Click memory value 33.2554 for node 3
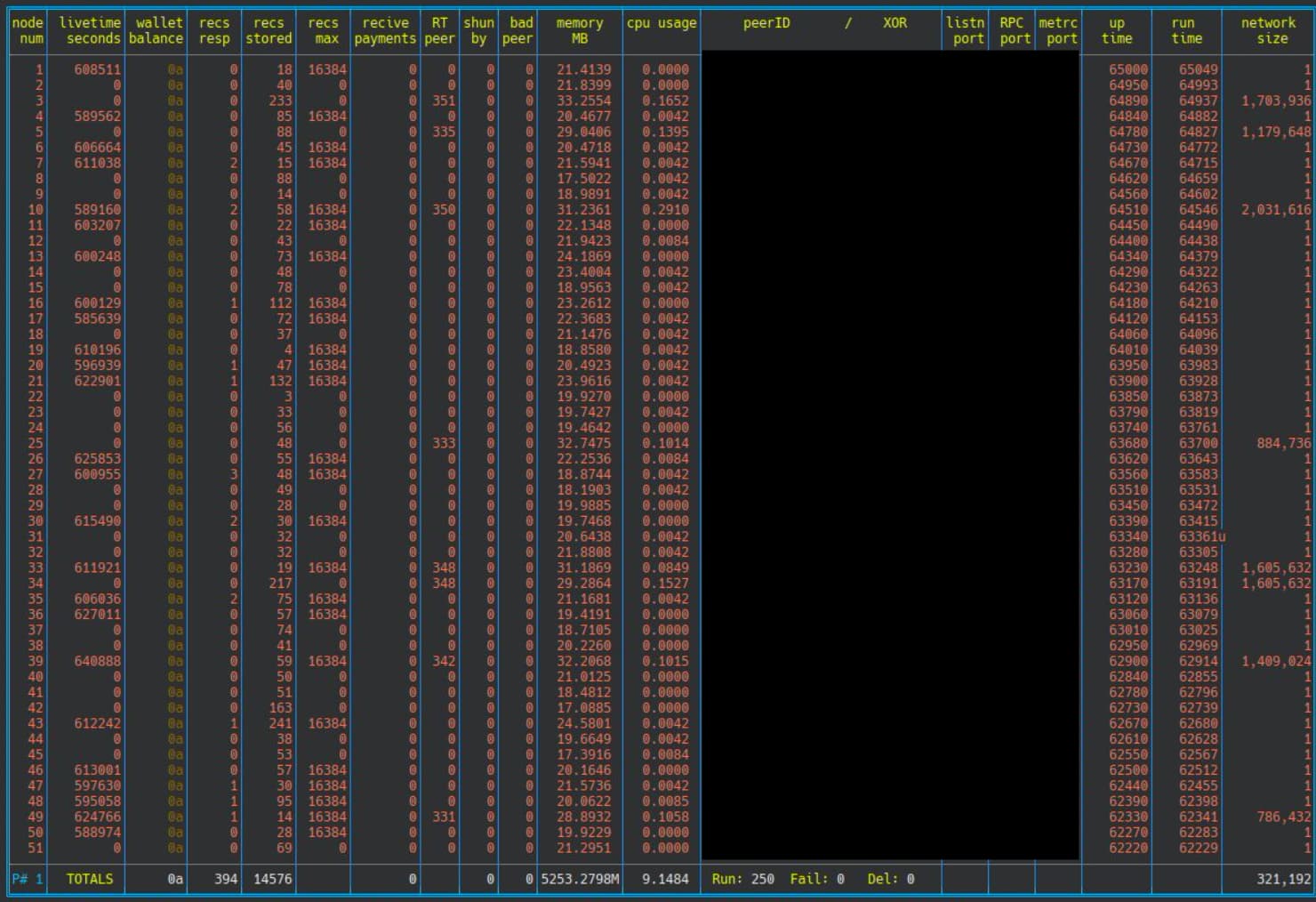This screenshot has width=1316, height=902. click(583, 101)
